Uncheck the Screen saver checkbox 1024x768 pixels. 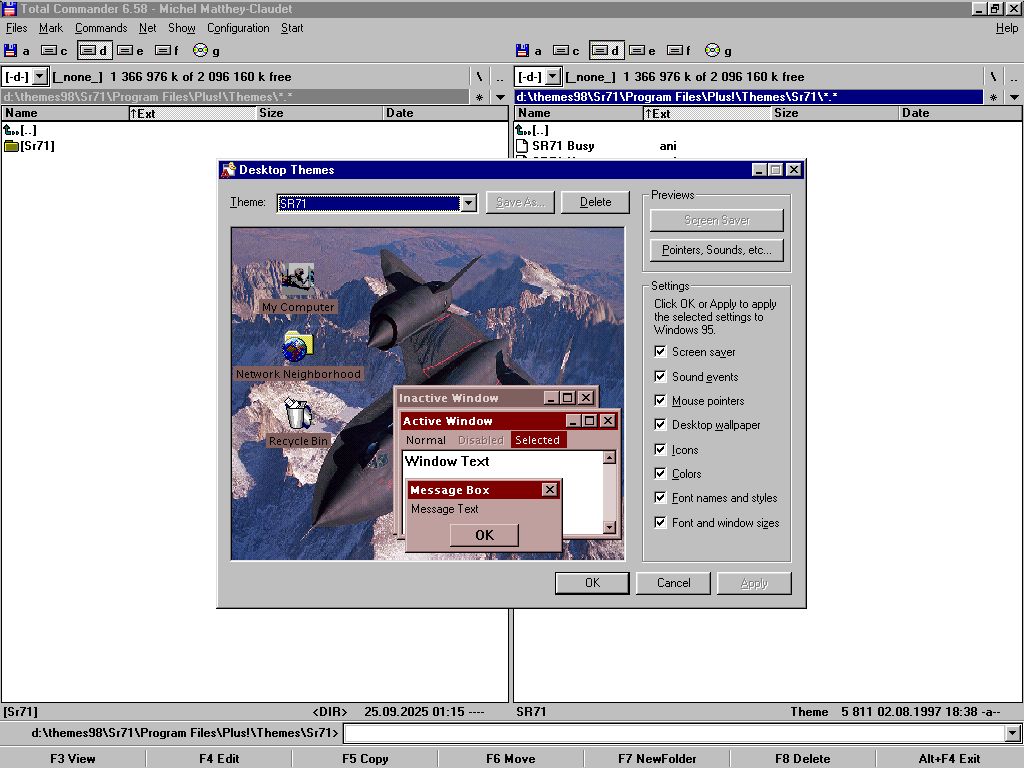click(x=660, y=352)
